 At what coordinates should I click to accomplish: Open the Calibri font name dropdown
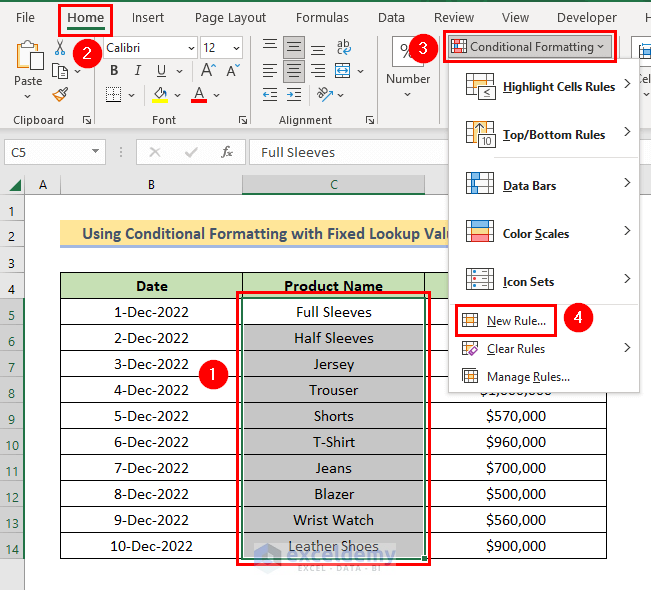click(191, 48)
